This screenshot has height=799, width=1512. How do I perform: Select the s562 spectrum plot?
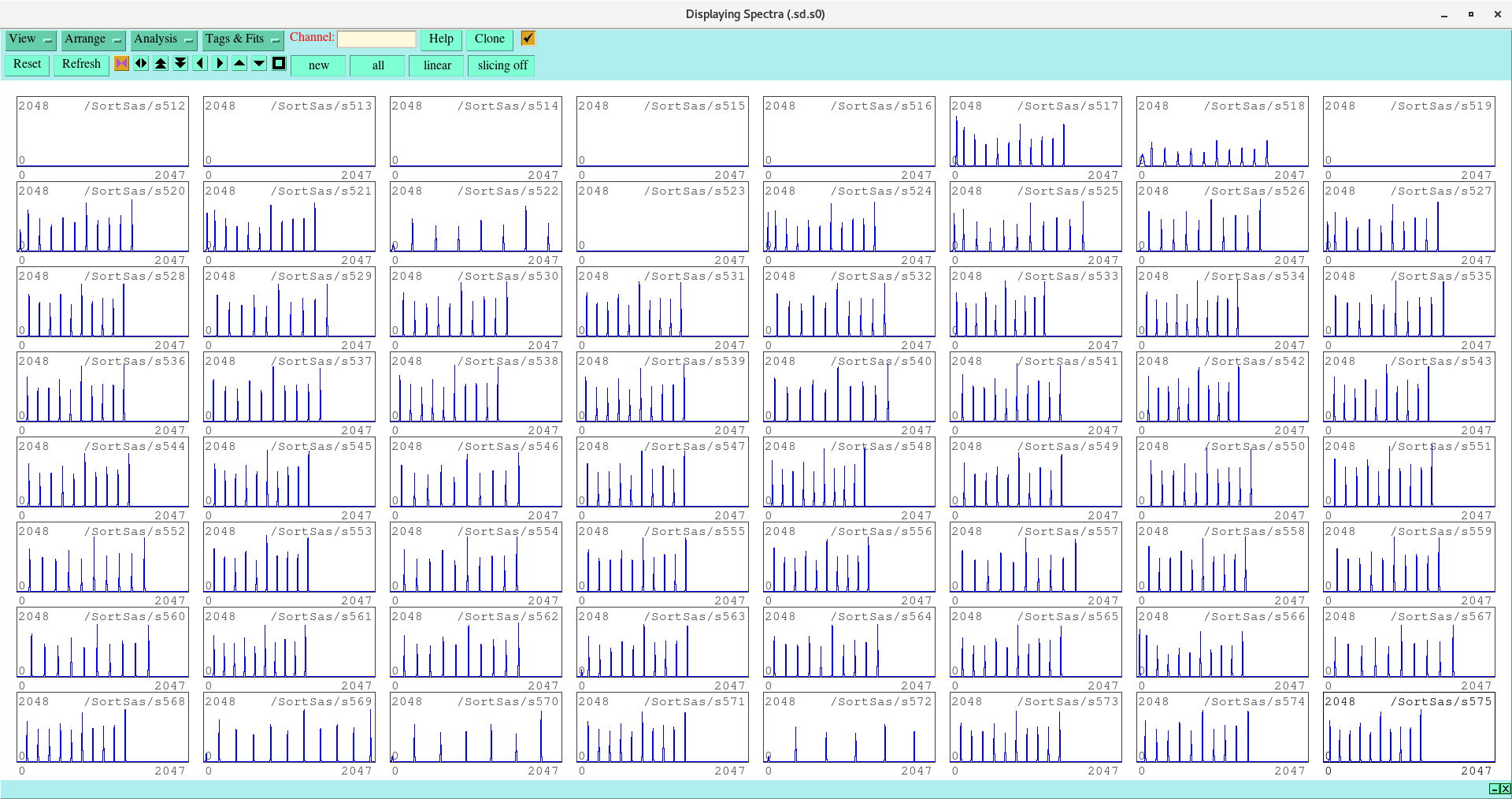click(476, 642)
